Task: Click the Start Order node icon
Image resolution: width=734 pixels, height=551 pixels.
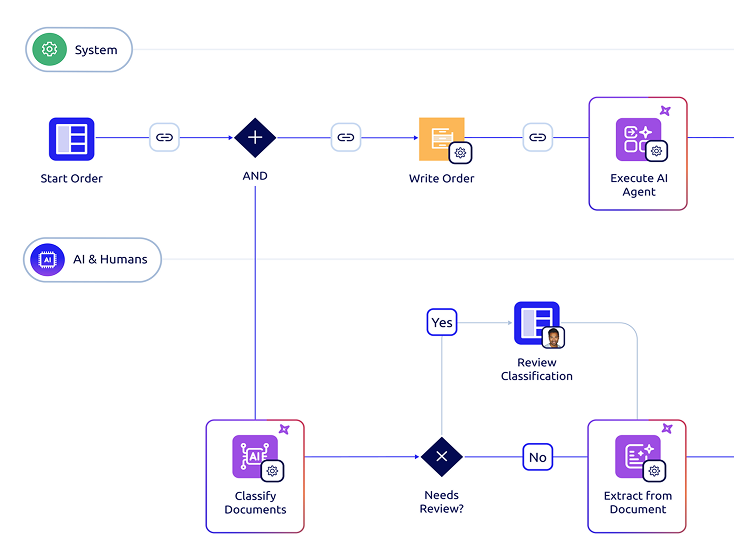Action: [x=71, y=139]
